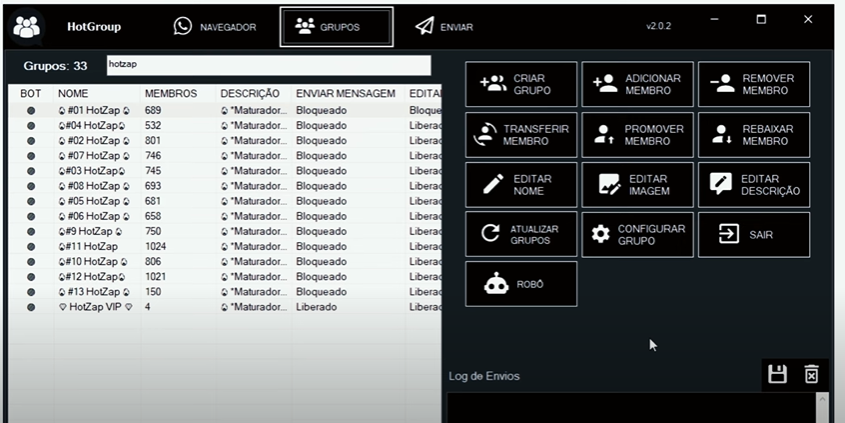Select the #06 HotZap group name
The image size is (845, 423).
point(94,216)
